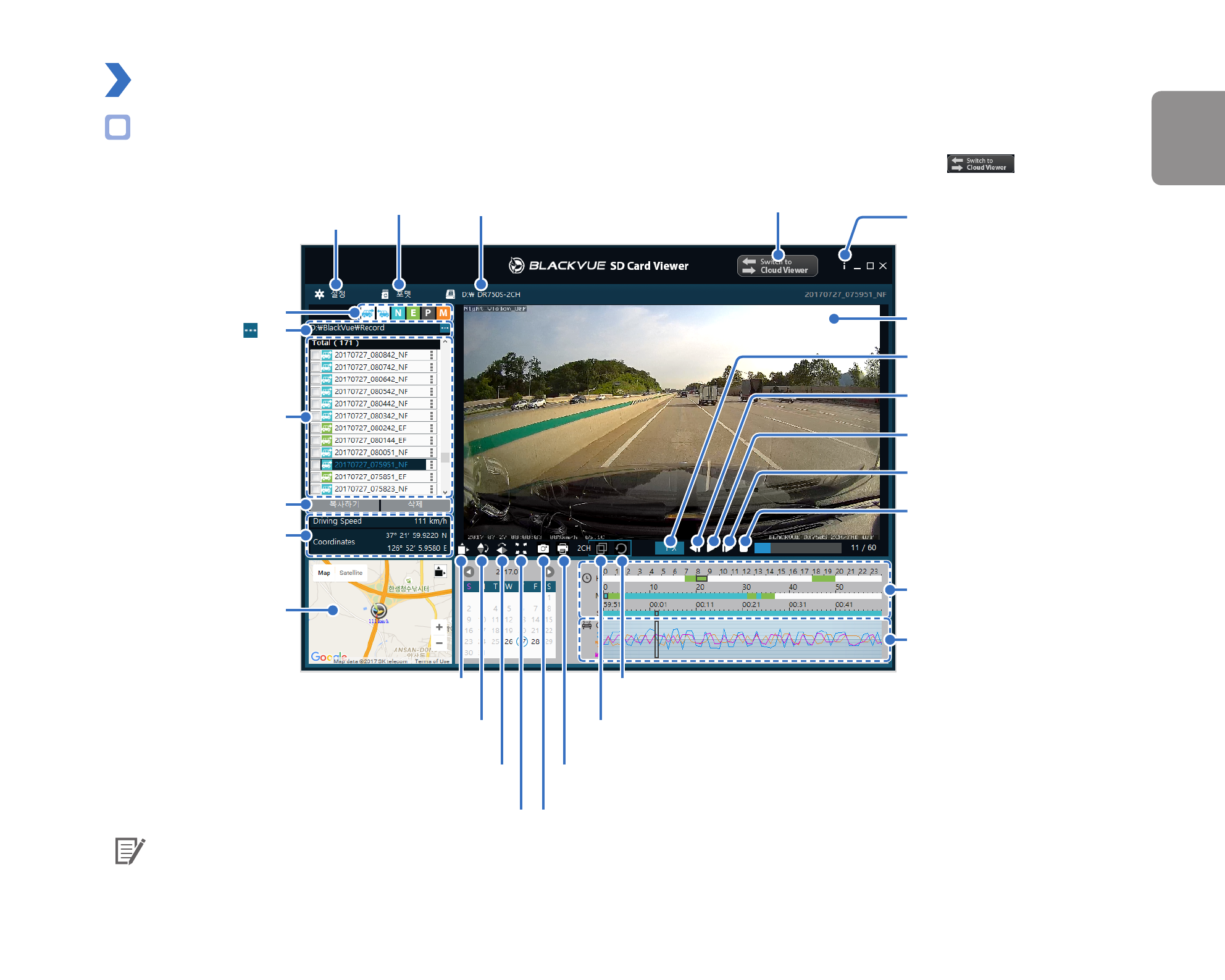Check the box for 20170727_080242_EF
1225x980 pixels.
316,428
